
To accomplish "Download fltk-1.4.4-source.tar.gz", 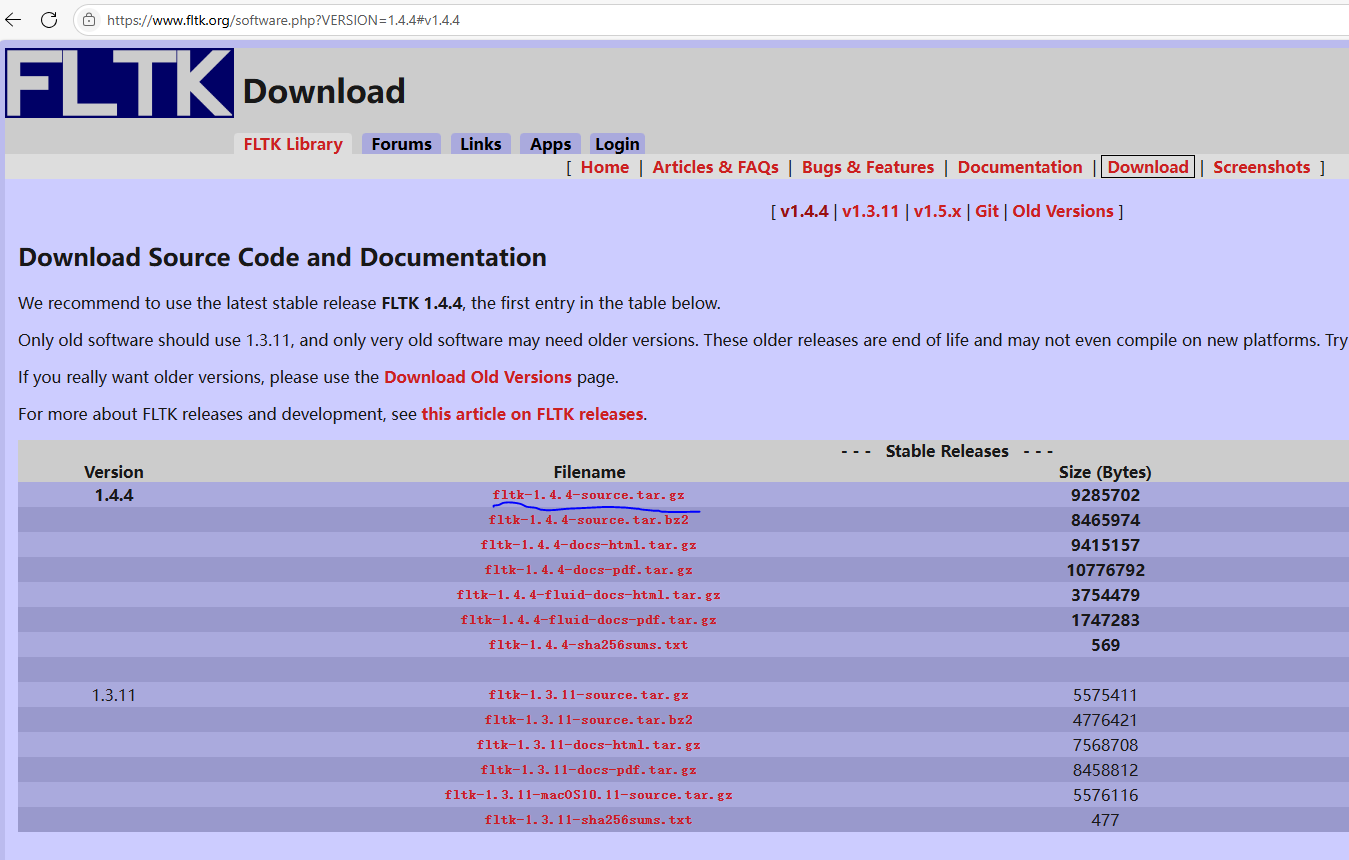I will pos(589,495).
